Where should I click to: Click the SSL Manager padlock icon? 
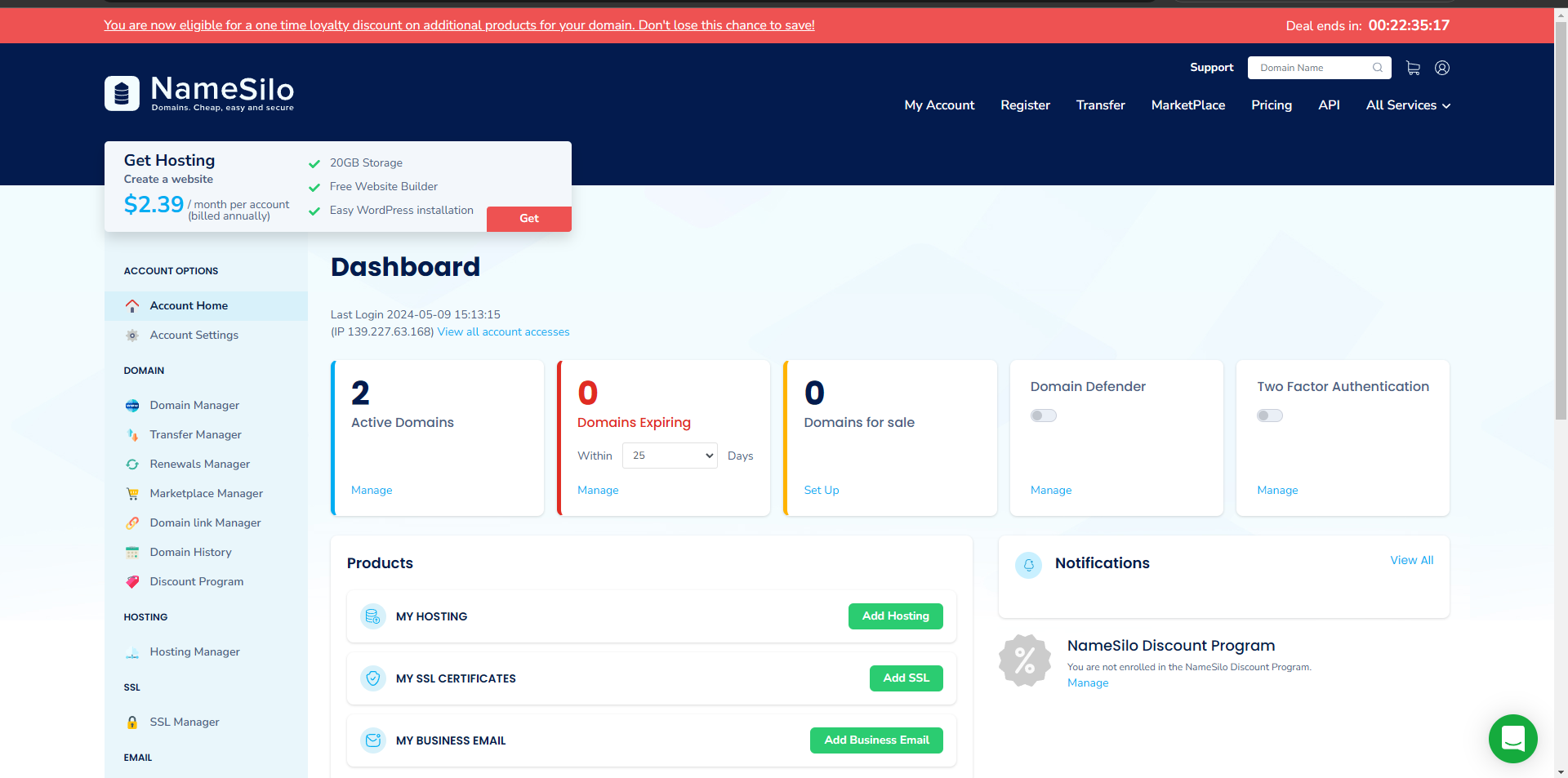[132, 722]
